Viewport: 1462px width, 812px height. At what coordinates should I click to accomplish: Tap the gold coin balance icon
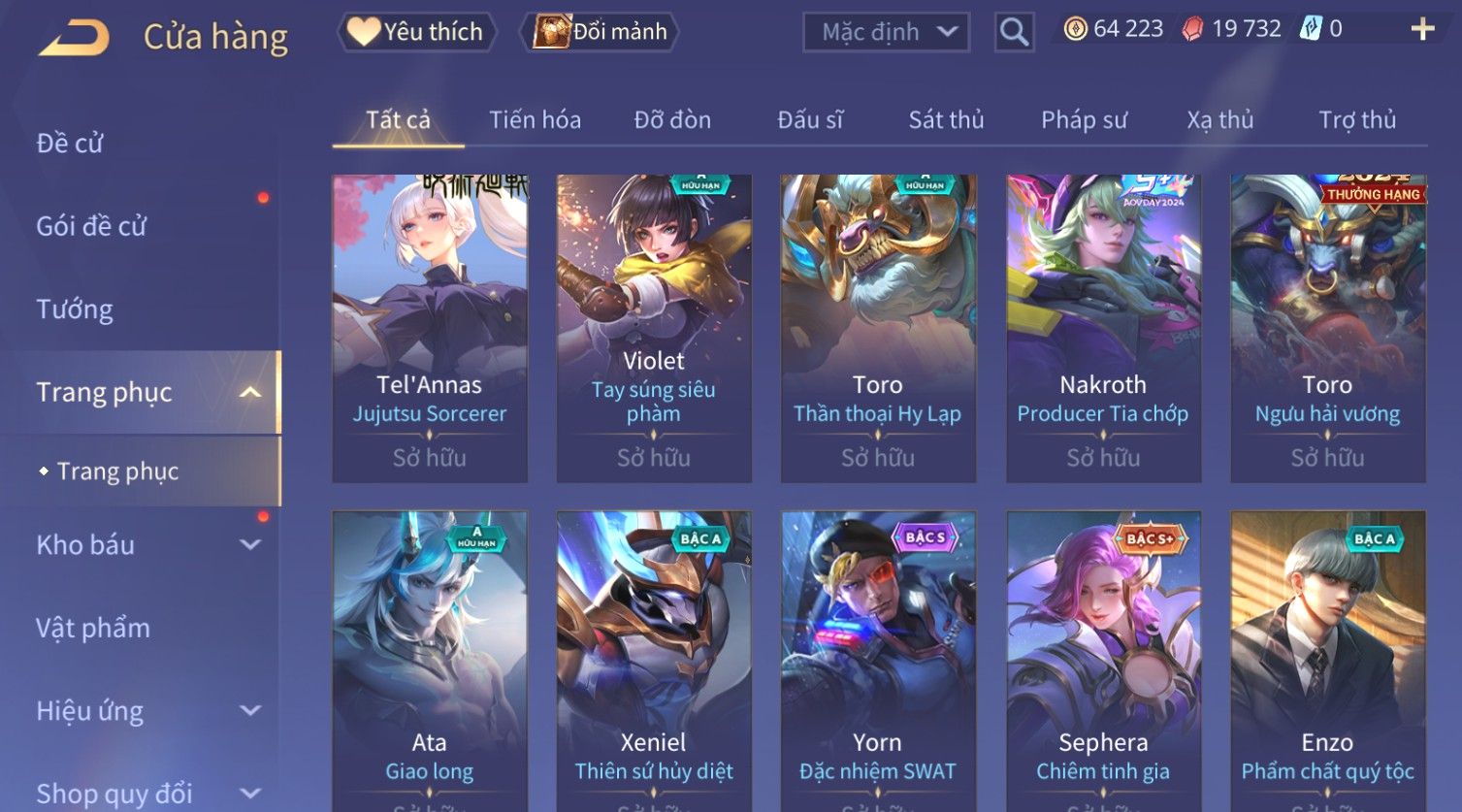1075,29
